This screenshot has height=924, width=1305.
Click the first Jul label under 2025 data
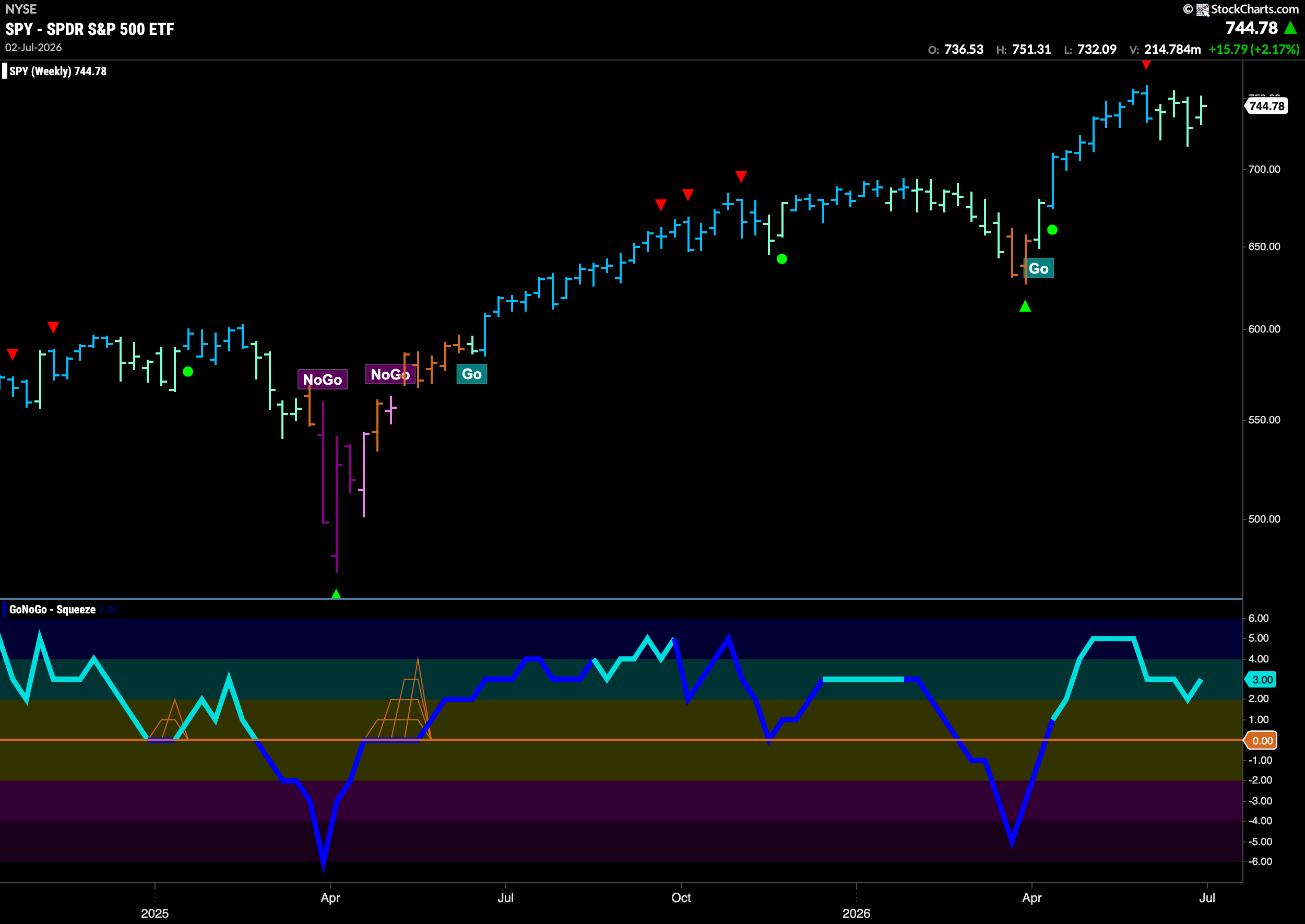(x=505, y=897)
